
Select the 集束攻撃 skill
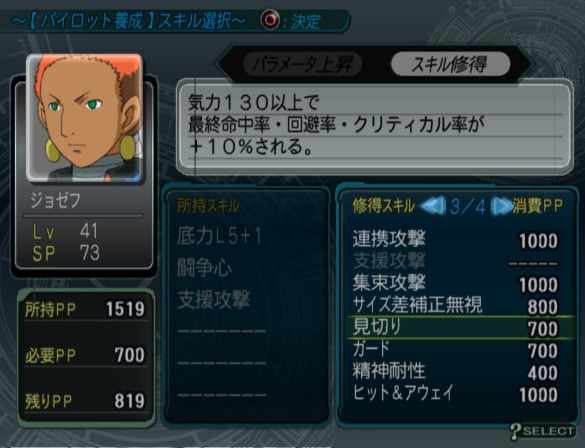point(456,283)
